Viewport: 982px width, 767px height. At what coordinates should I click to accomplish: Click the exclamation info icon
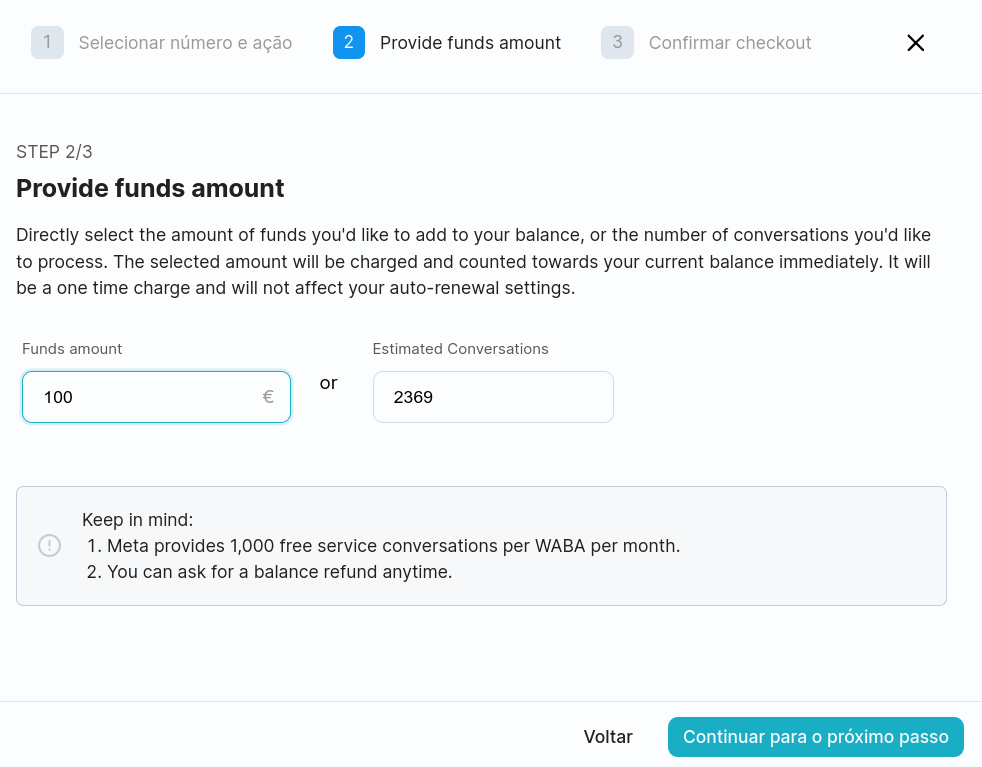click(49, 545)
